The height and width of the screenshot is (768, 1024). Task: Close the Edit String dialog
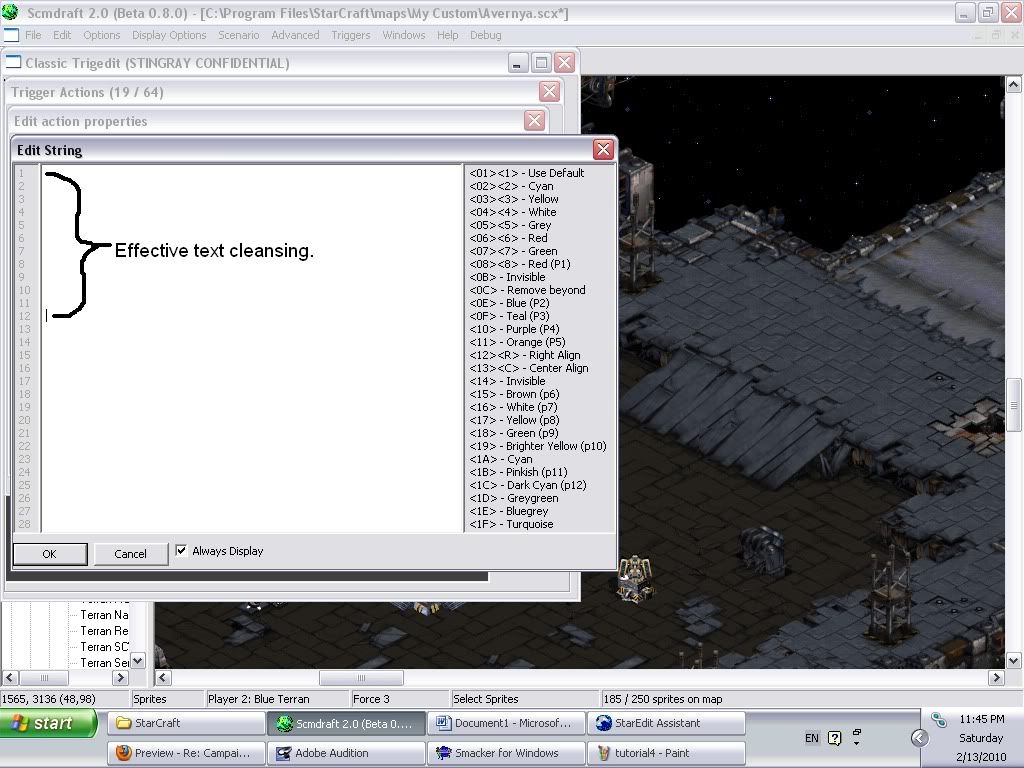point(603,150)
